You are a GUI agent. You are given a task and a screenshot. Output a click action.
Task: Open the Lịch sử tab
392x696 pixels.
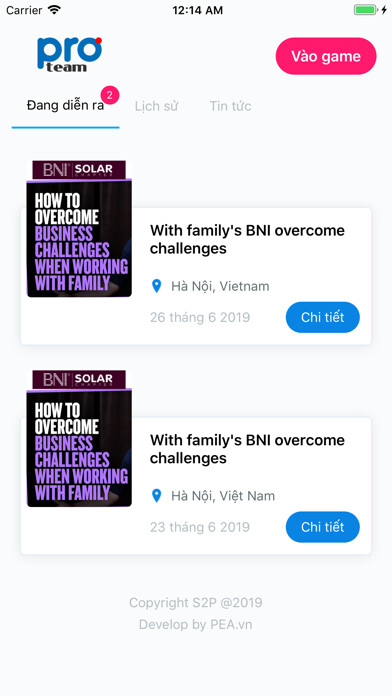(156, 106)
